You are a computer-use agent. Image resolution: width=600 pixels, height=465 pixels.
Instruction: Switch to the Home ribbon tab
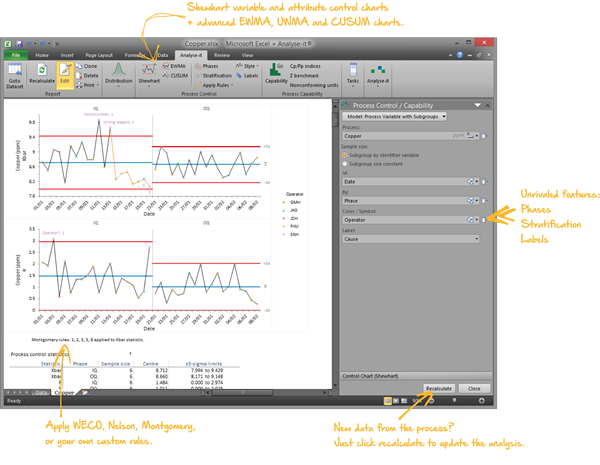coord(42,55)
